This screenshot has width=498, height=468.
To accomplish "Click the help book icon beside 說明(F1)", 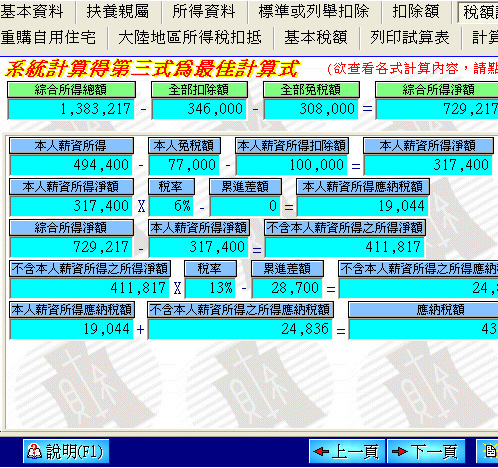I will click(x=34, y=452).
